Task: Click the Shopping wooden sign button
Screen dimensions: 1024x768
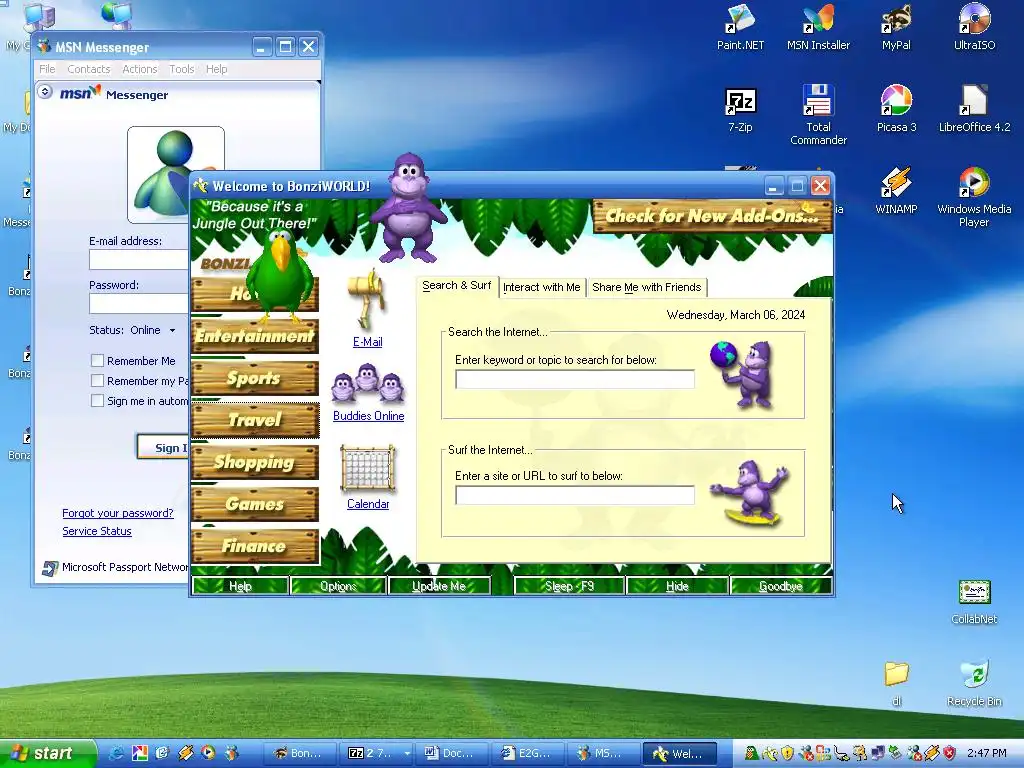Action: 255,462
